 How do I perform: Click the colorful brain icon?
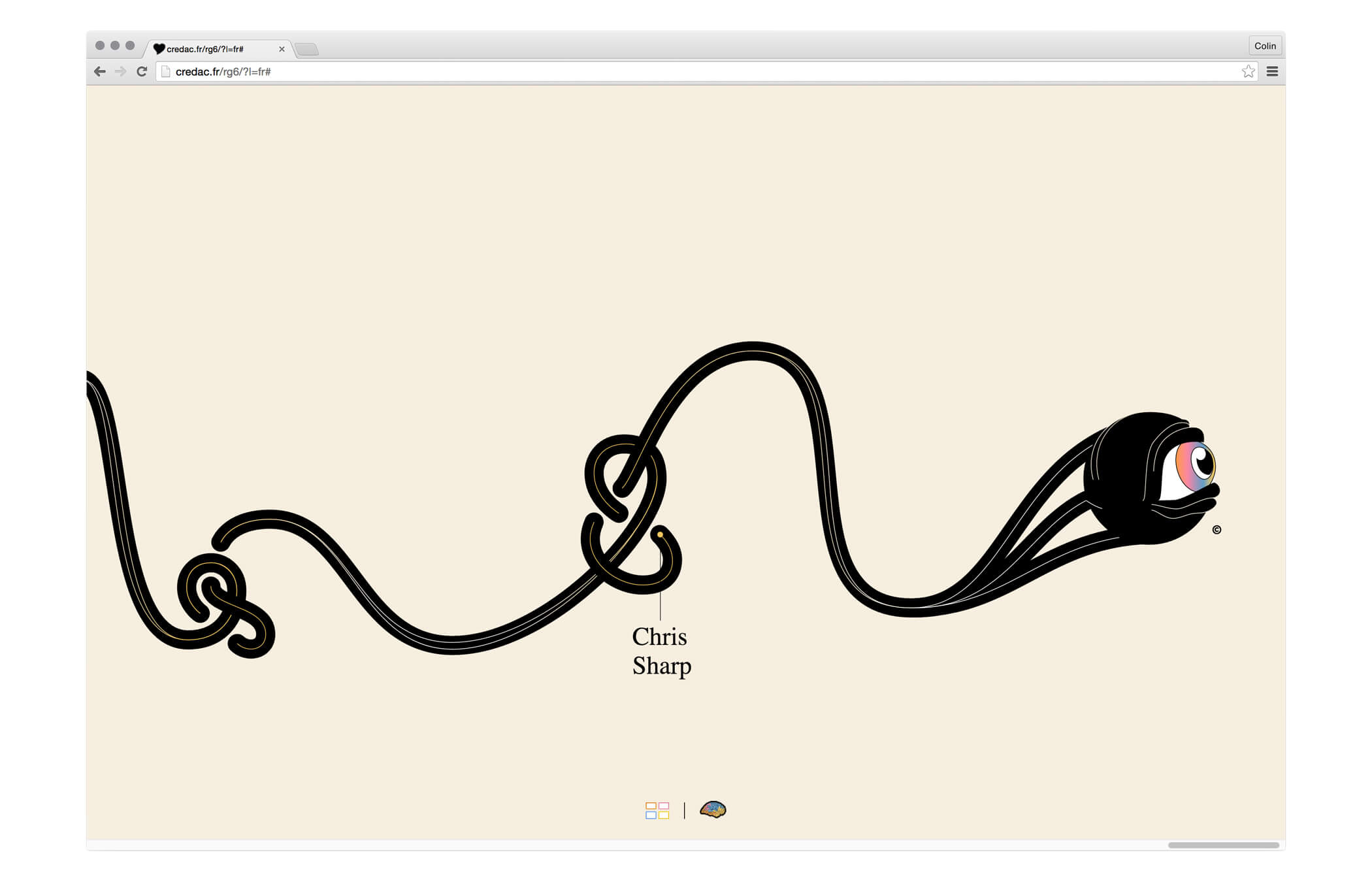[x=713, y=809]
